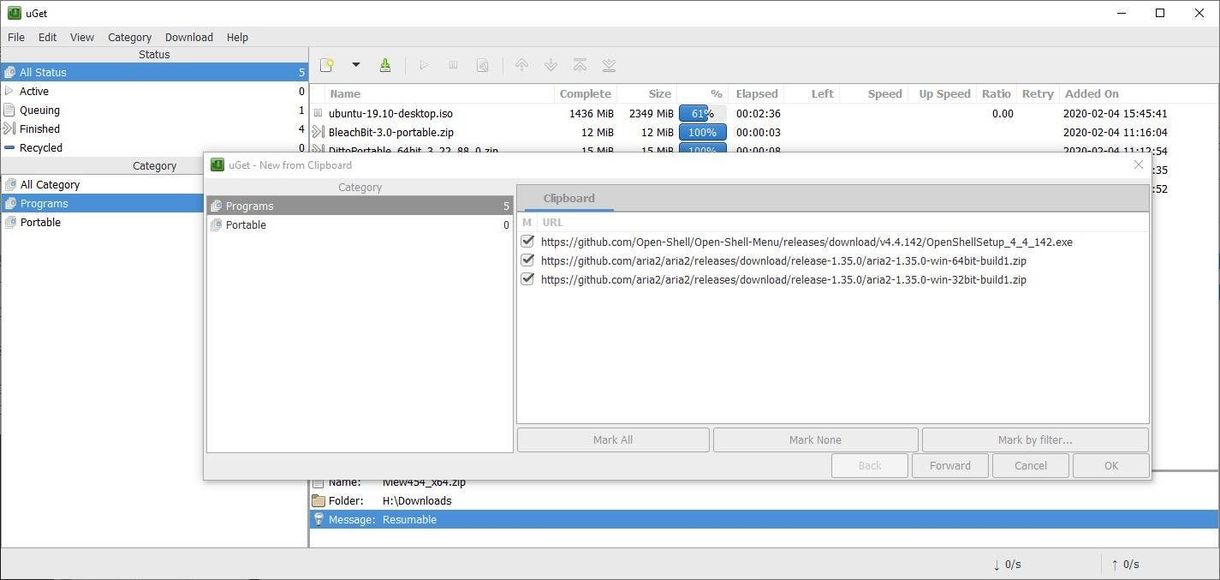This screenshot has width=1220, height=580.
Task: Uncheck the OpenShellSetup_4_4_142.exe URL checkbox
Action: 528,242
